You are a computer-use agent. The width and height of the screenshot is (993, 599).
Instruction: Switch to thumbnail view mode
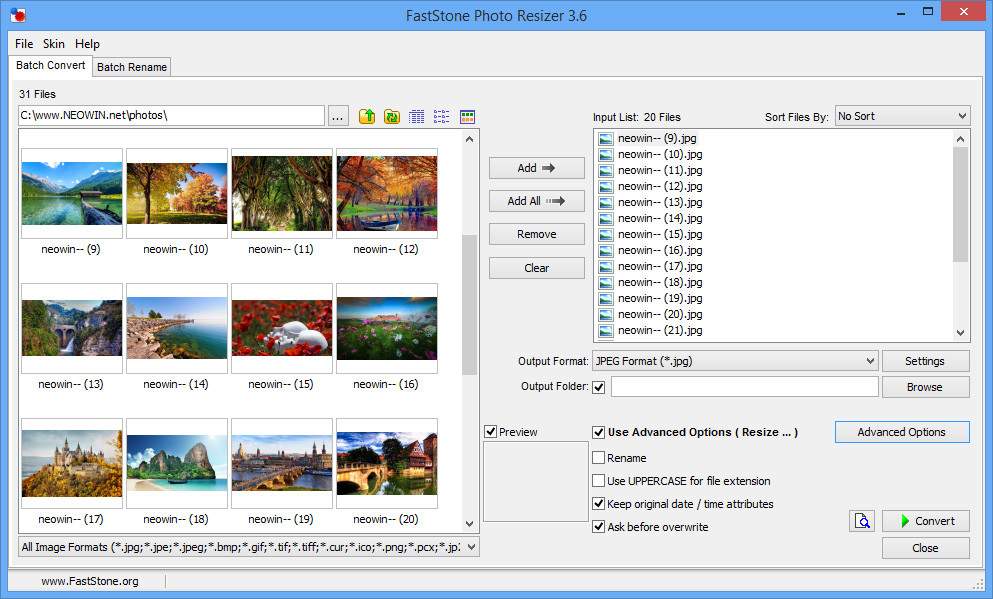tap(467, 116)
